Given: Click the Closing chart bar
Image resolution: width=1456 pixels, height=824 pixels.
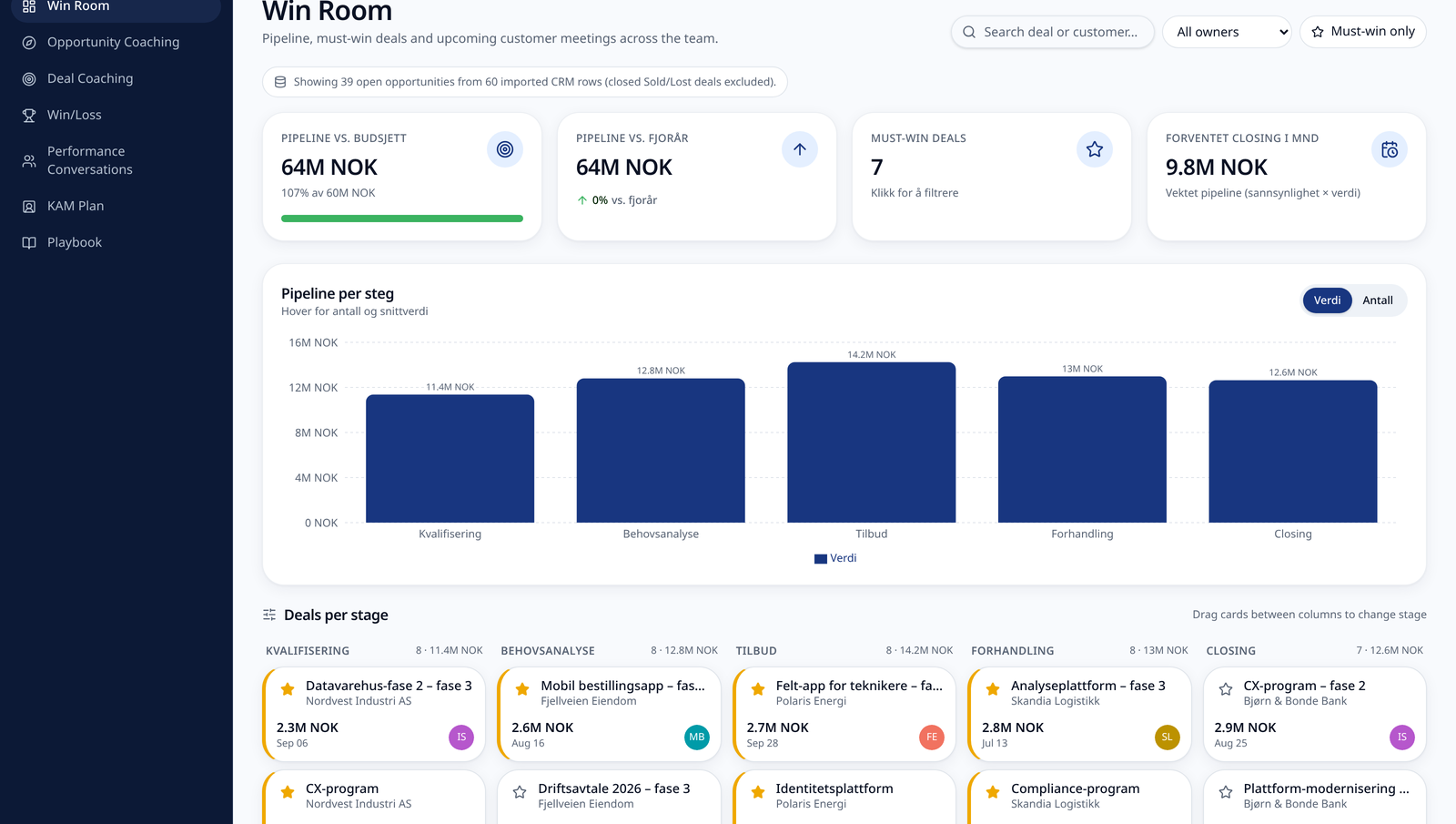Looking at the screenshot, I should (1293, 452).
